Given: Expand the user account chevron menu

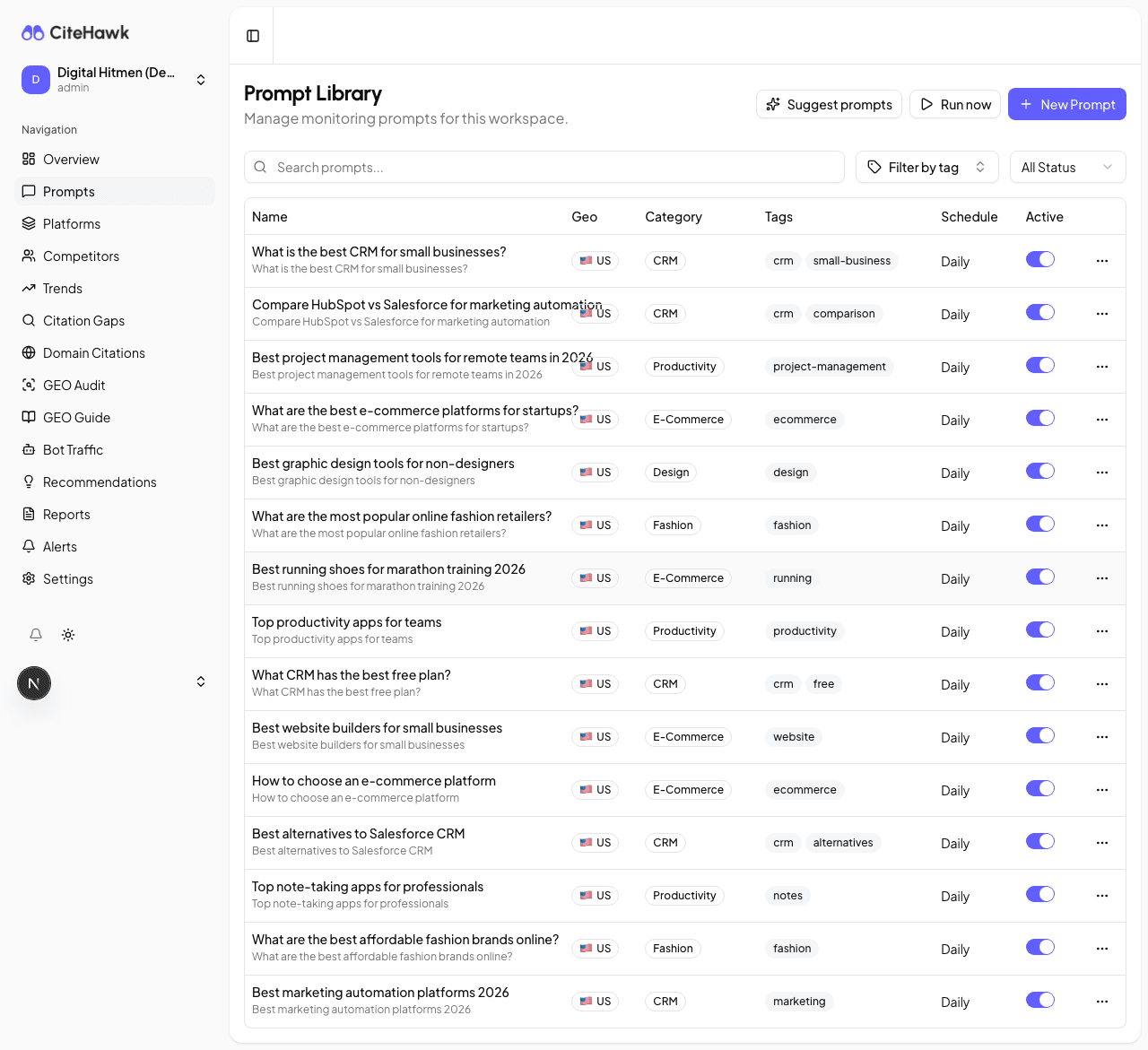Looking at the screenshot, I should (x=201, y=681).
